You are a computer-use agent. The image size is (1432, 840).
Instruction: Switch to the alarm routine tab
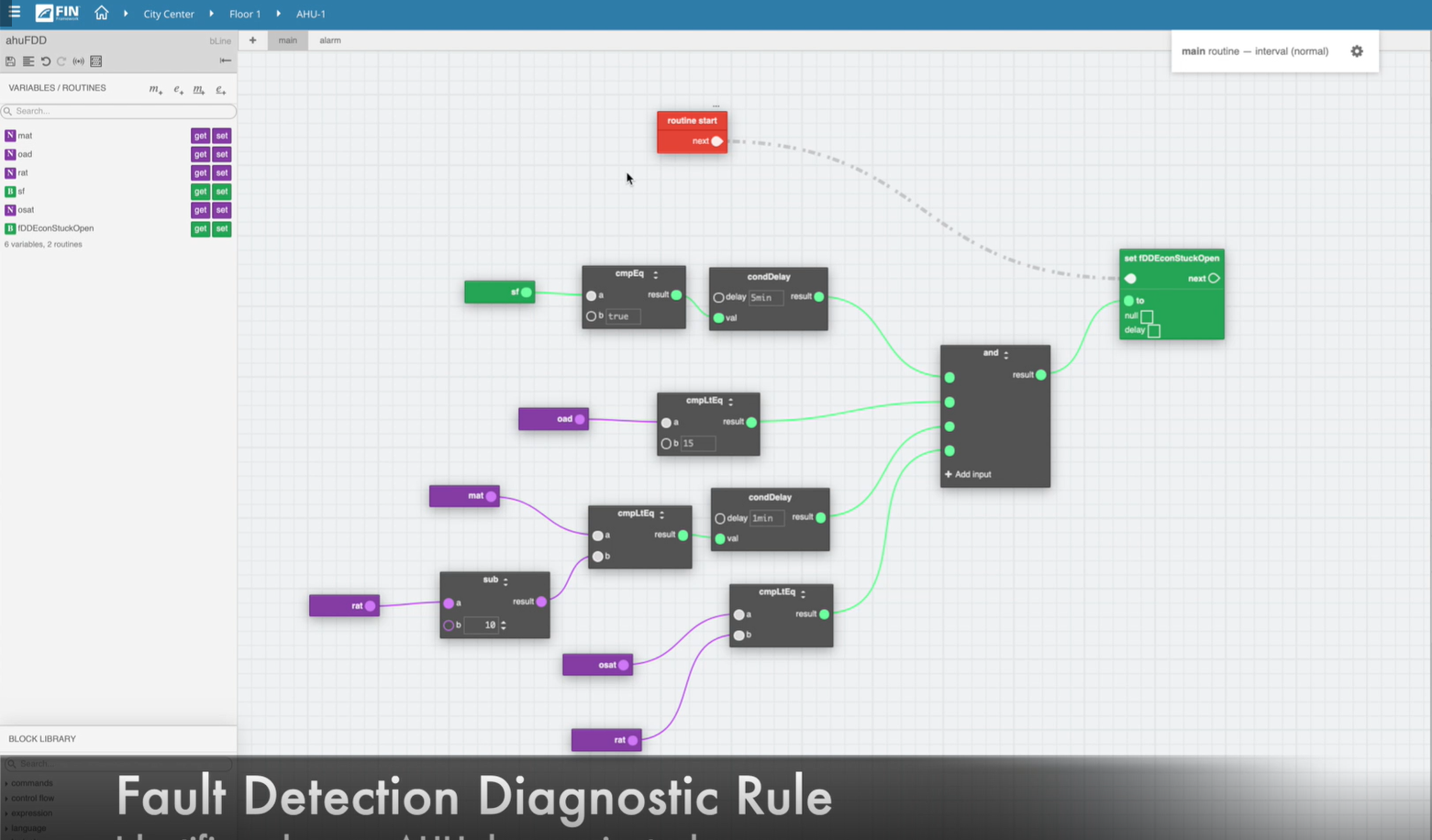pyautogui.click(x=329, y=39)
